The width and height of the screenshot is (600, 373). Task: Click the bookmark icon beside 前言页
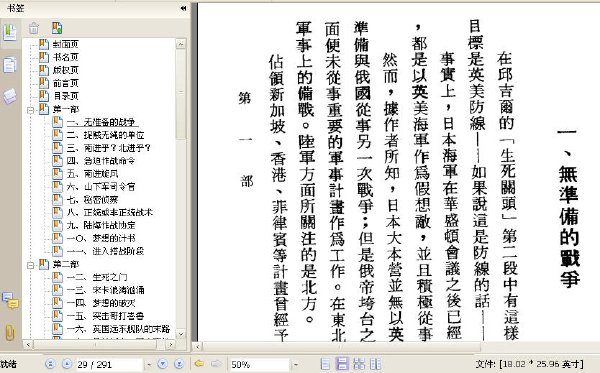[x=44, y=83]
